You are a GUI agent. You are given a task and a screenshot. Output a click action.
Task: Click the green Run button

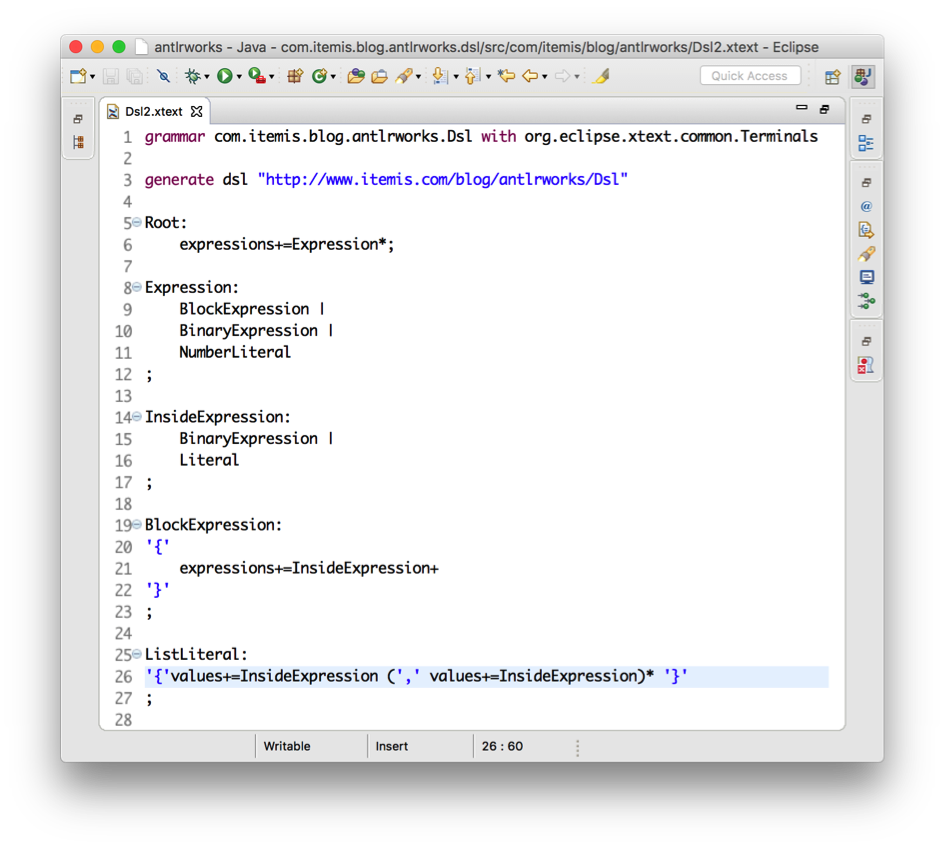pyautogui.click(x=225, y=76)
